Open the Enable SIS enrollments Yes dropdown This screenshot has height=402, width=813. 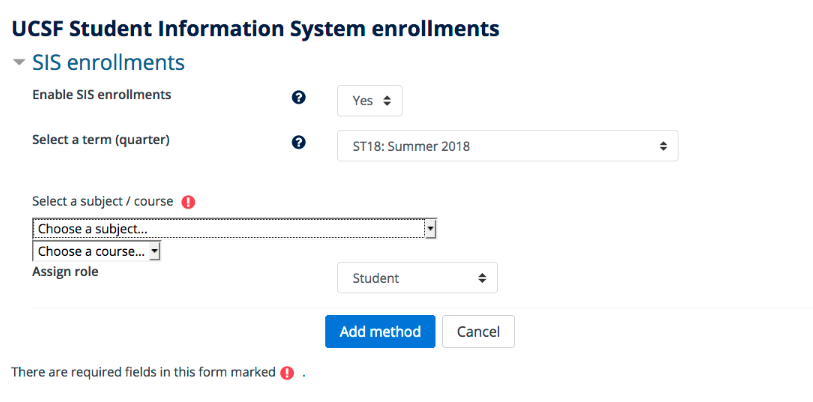tap(370, 101)
